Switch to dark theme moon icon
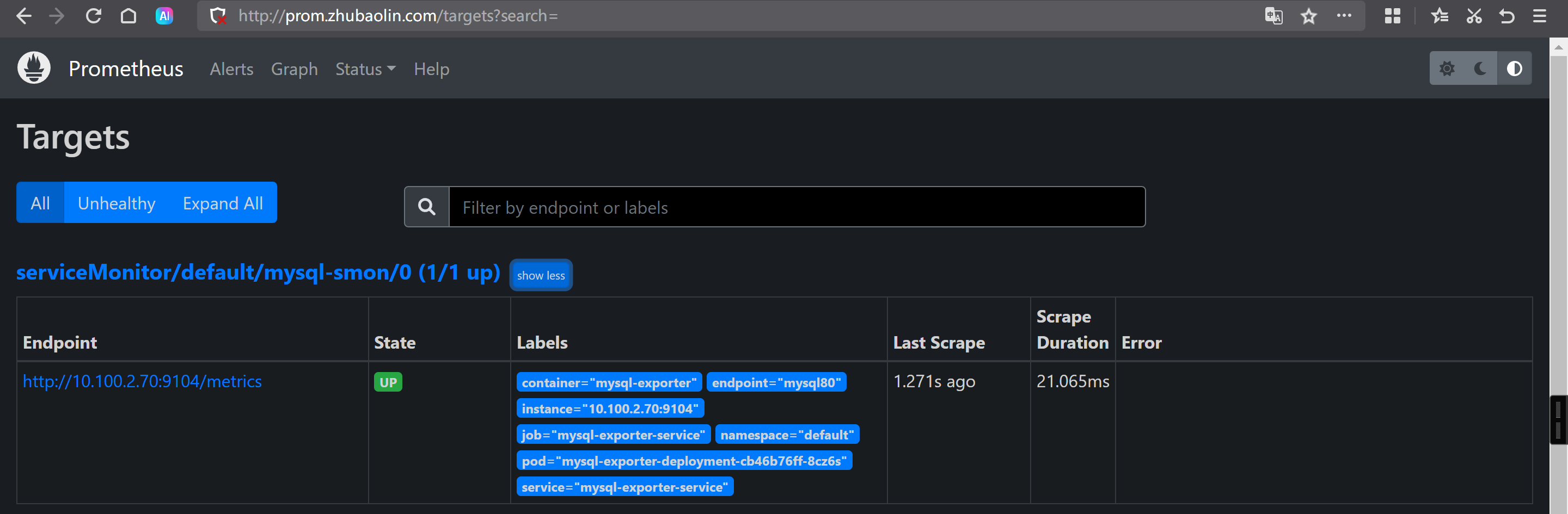This screenshot has height=514, width=1568. tap(1480, 68)
